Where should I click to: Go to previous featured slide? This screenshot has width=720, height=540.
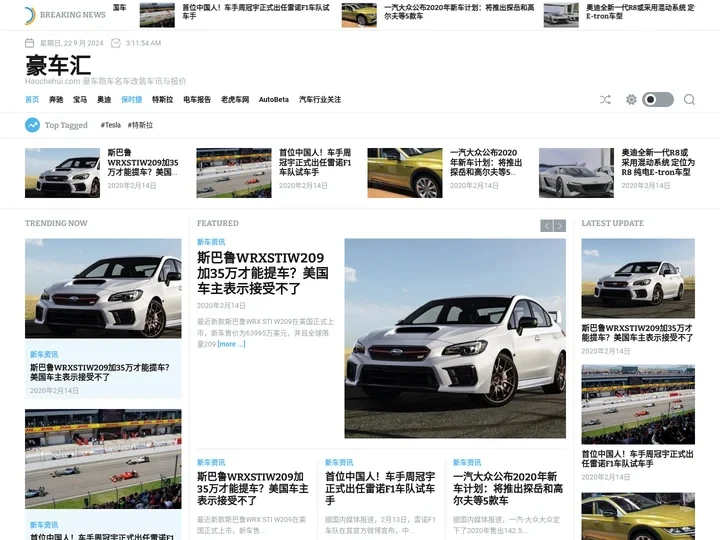pos(546,226)
